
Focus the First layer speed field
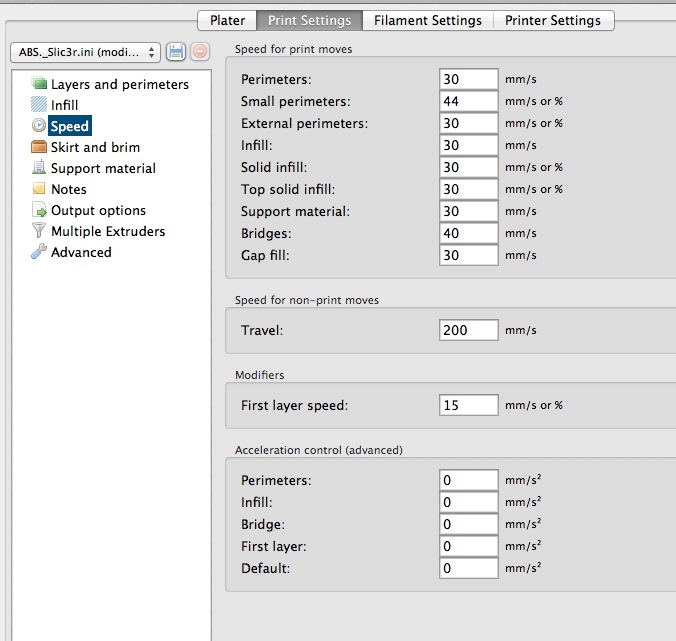pyautogui.click(x=468, y=405)
